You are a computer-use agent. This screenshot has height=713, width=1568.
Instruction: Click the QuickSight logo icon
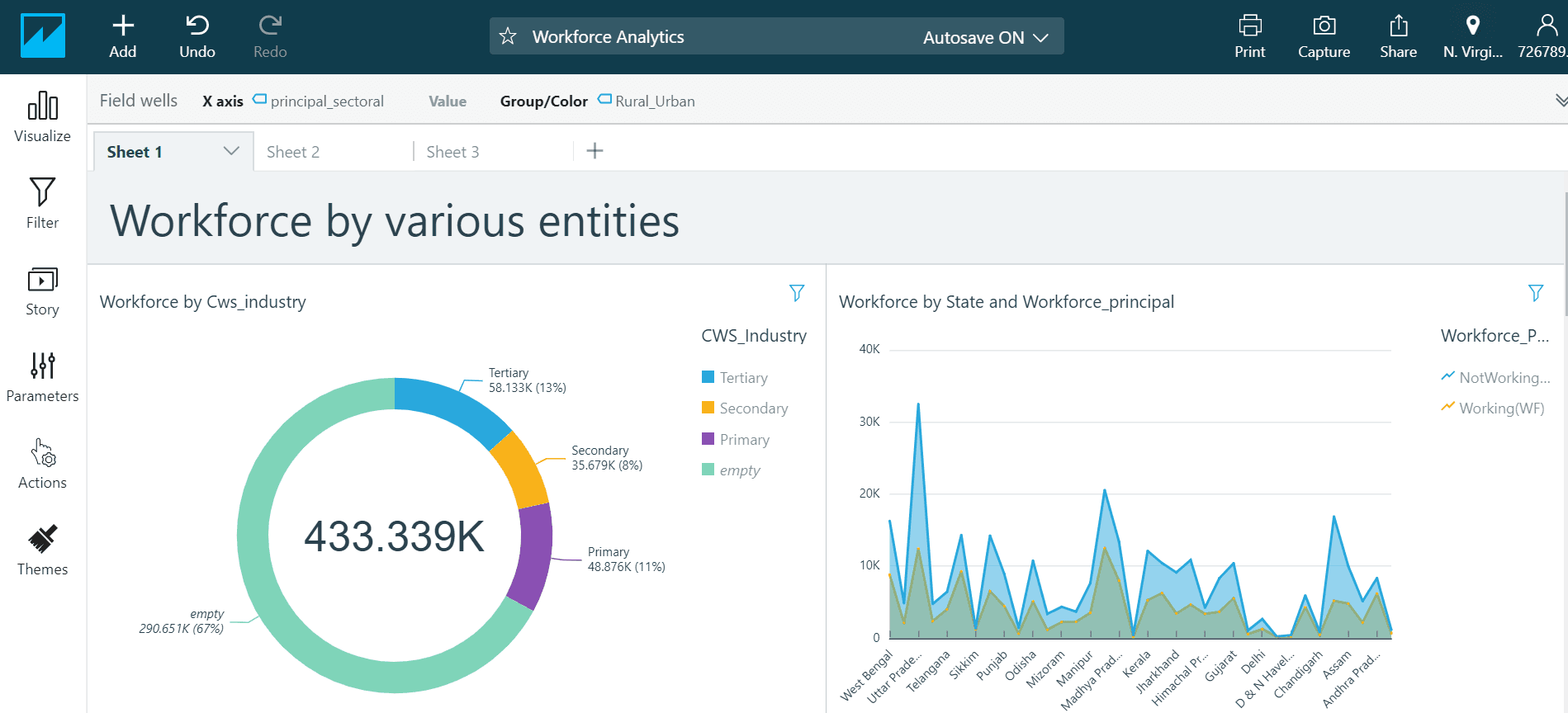point(43,36)
